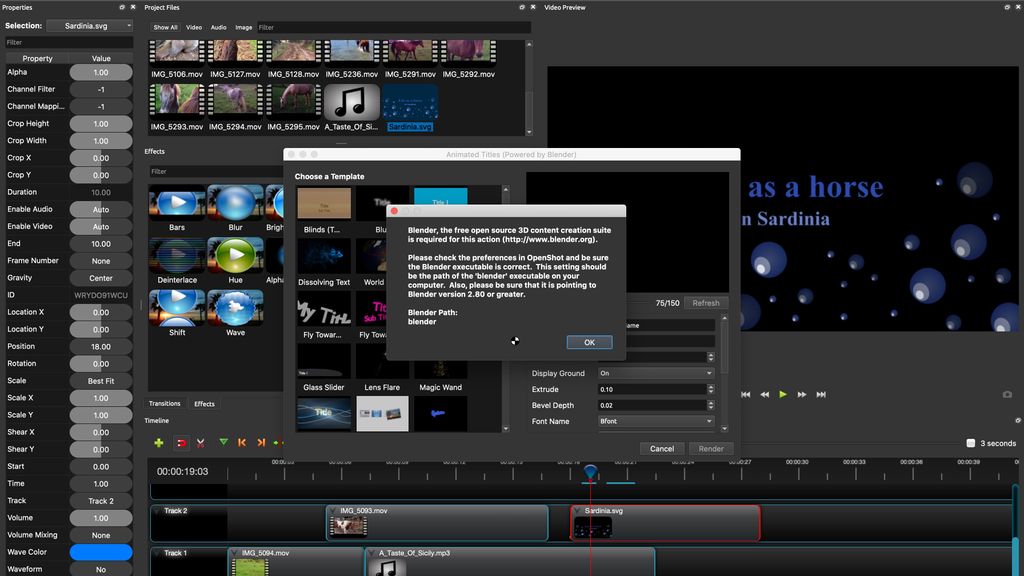Toggle the Show All filter button
Viewport: 1024px width, 576px height.
click(164, 27)
